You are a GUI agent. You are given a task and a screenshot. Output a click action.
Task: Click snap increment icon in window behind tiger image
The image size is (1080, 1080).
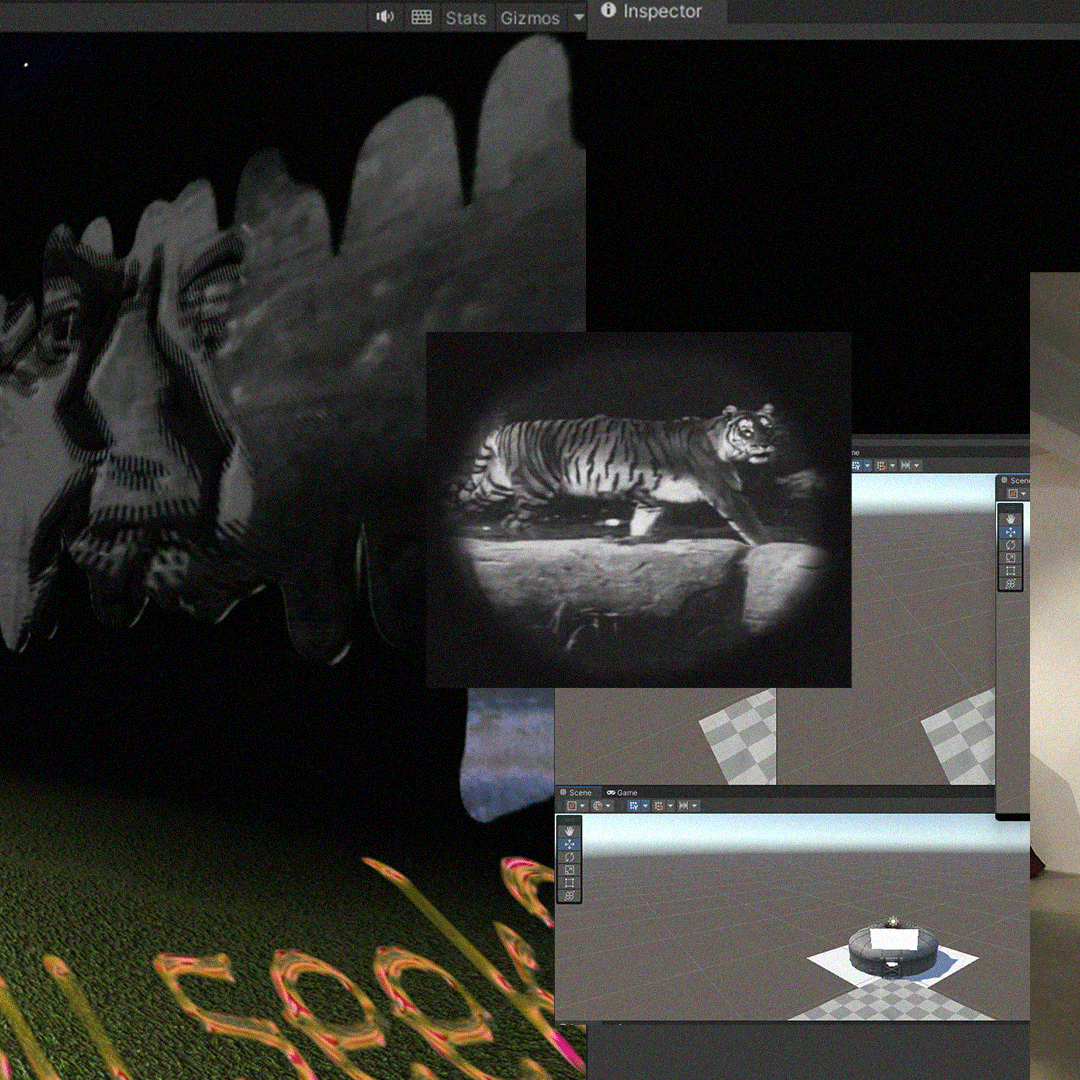906,466
